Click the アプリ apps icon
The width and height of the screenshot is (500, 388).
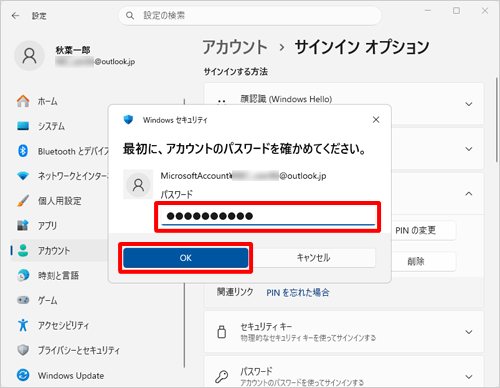23,225
